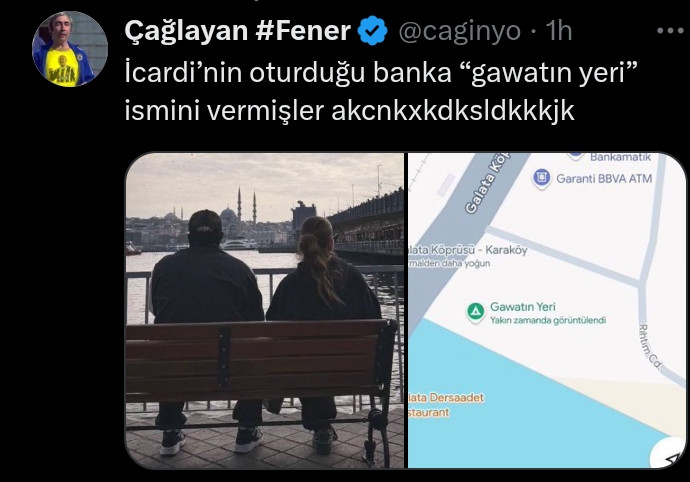Click the Rıhtım Cd. street label
The width and height of the screenshot is (690, 482).
click(650, 347)
